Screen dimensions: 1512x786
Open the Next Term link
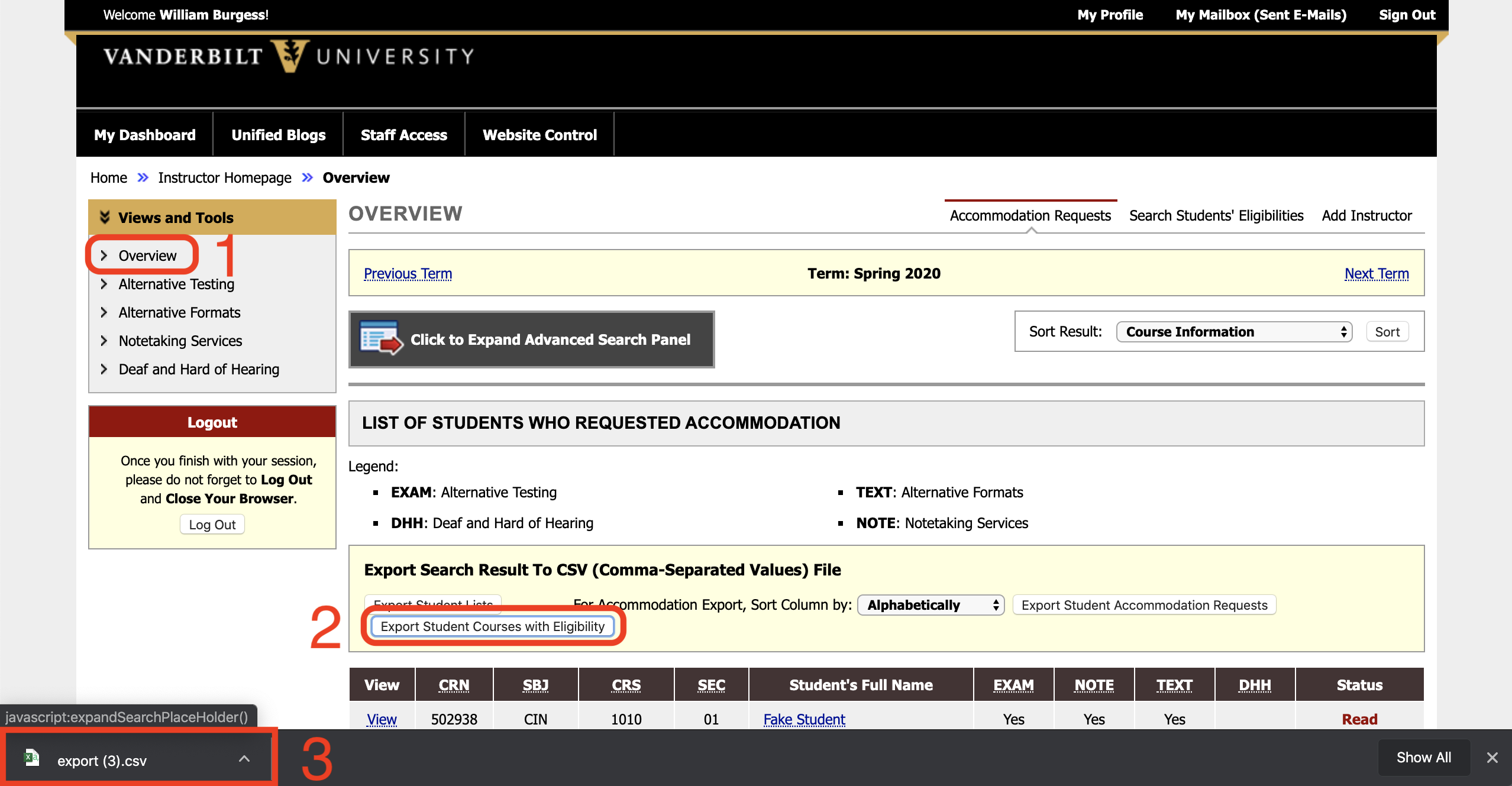point(1377,273)
